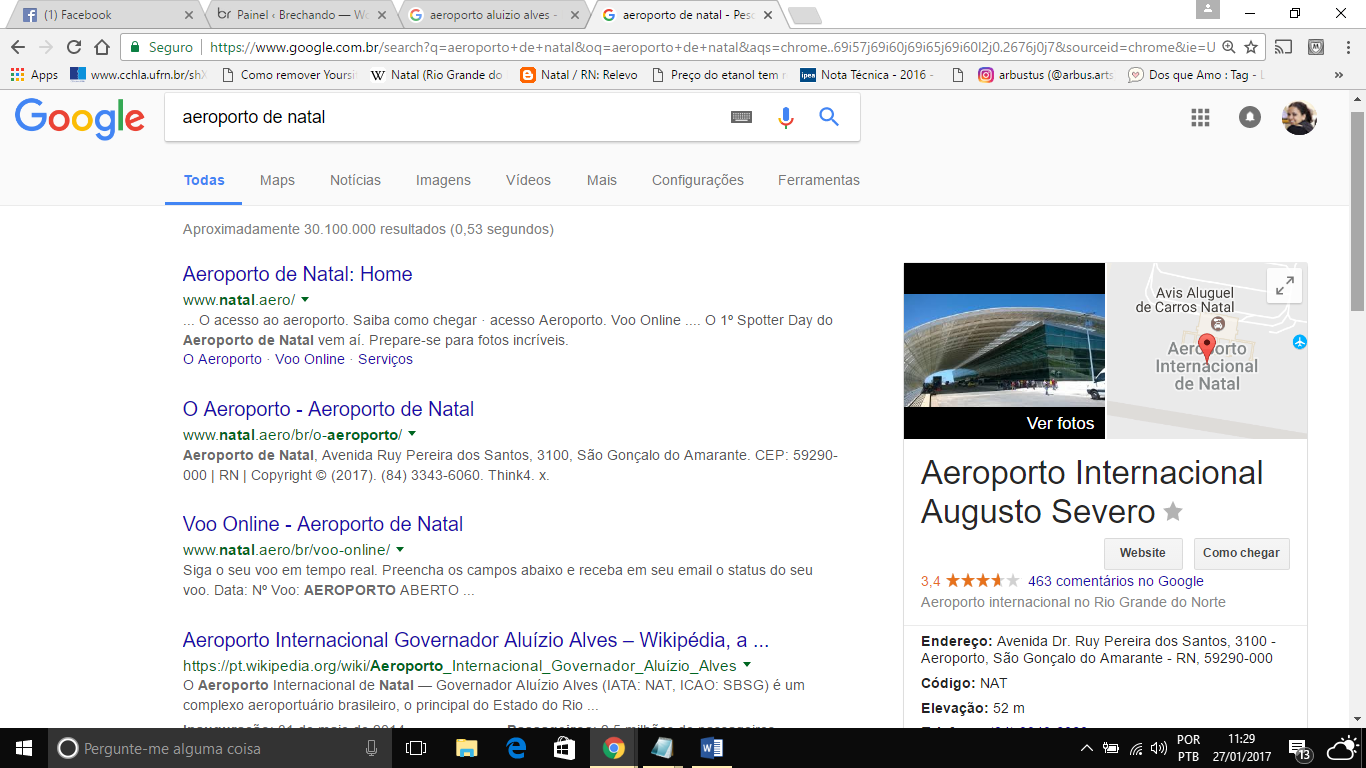Image resolution: width=1366 pixels, height=768 pixels.
Task: Select the Notícias search tab
Action: point(355,180)
